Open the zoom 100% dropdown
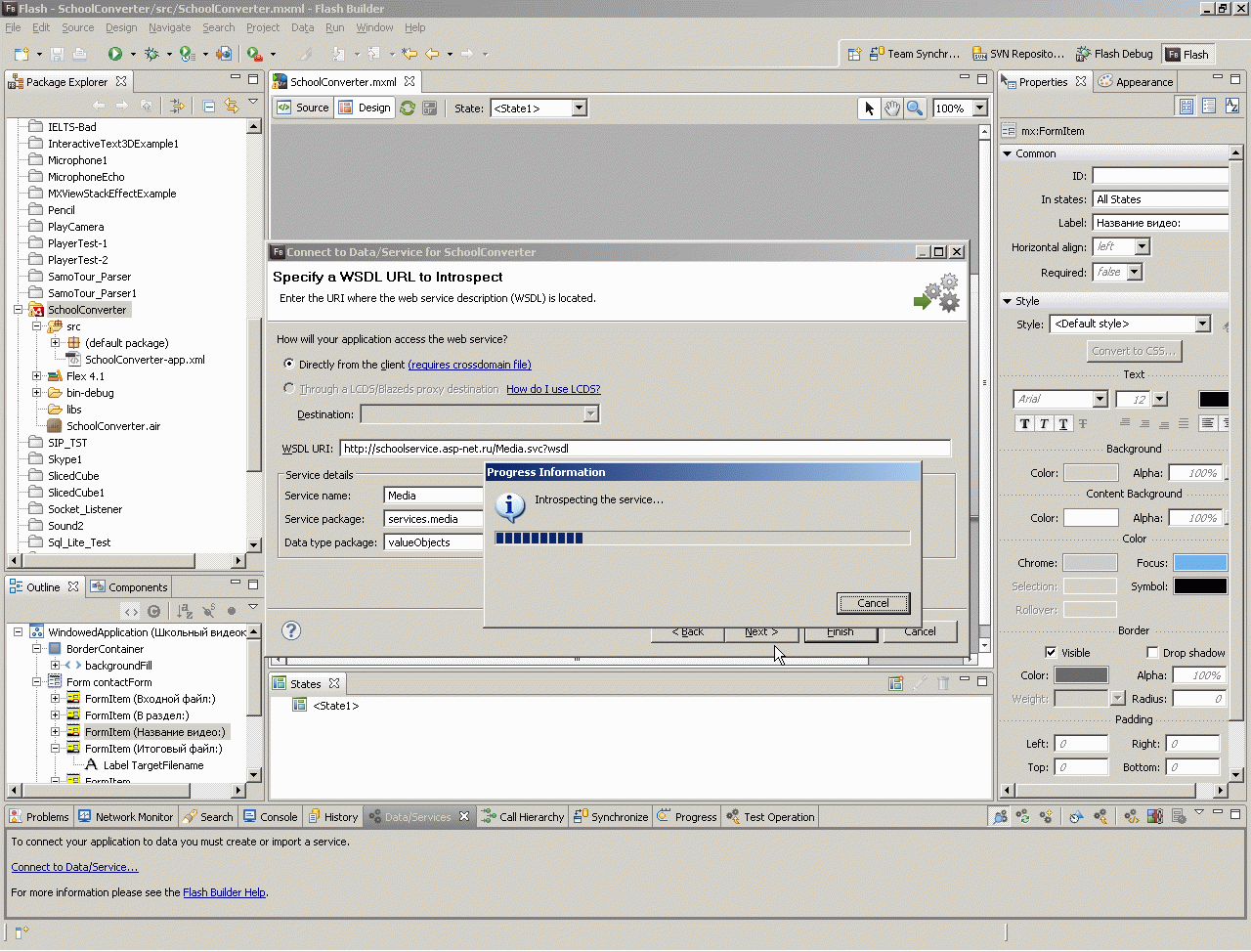Image resolution: width=1251 pixels, height=952 pixels. (979, 108)
